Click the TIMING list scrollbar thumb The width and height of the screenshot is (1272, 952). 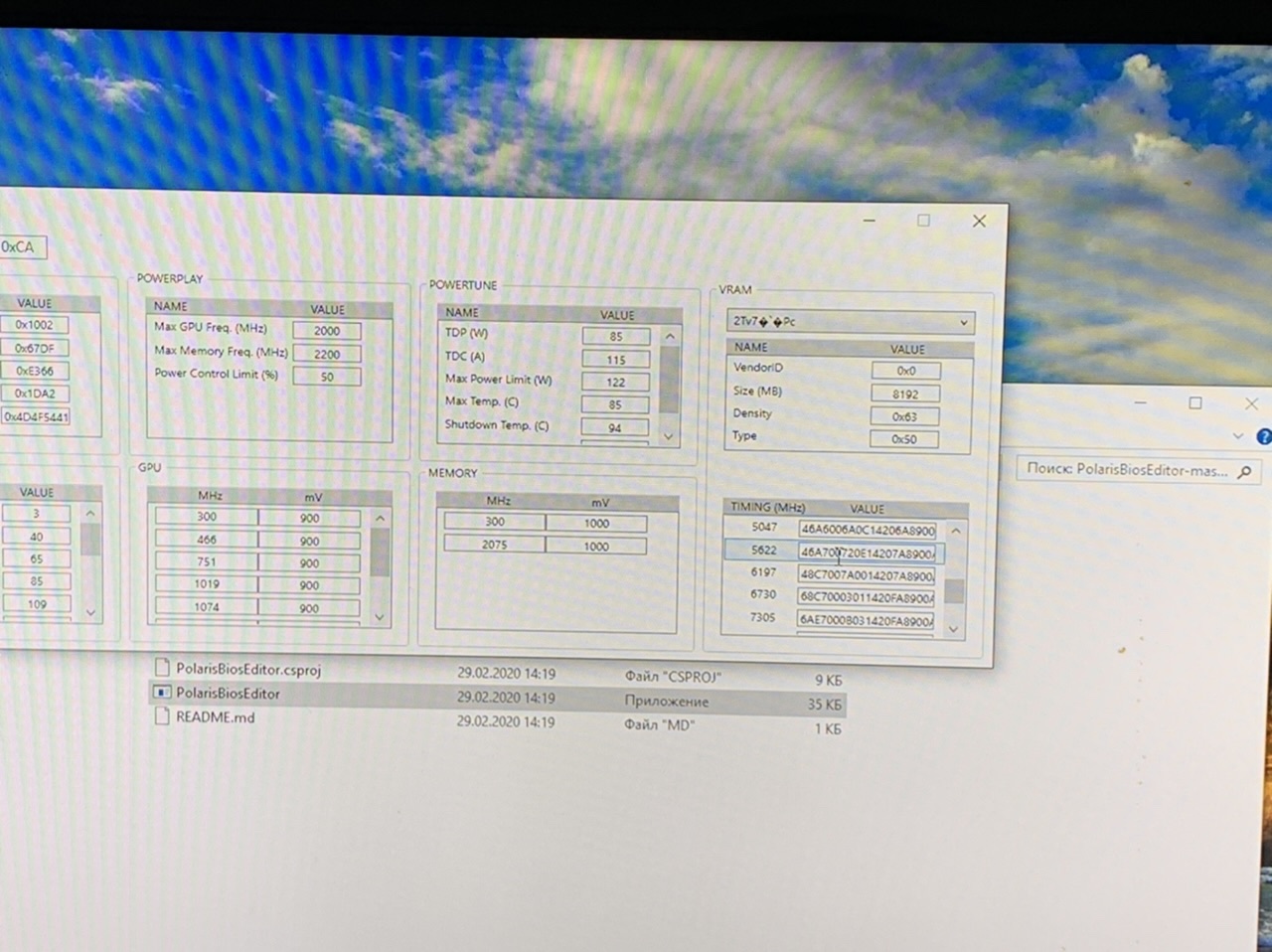pos(954,590)
